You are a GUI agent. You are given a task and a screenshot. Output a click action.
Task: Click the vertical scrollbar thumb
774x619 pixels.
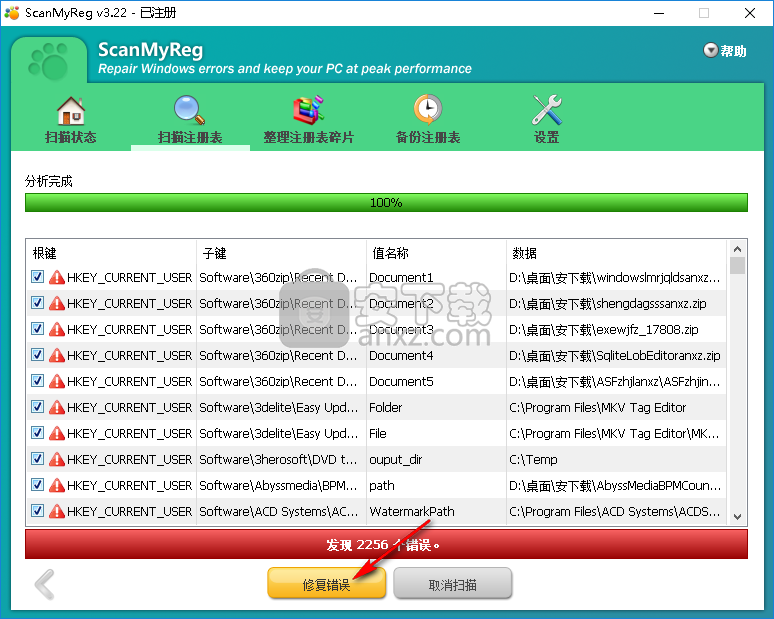tap(737, 266)
